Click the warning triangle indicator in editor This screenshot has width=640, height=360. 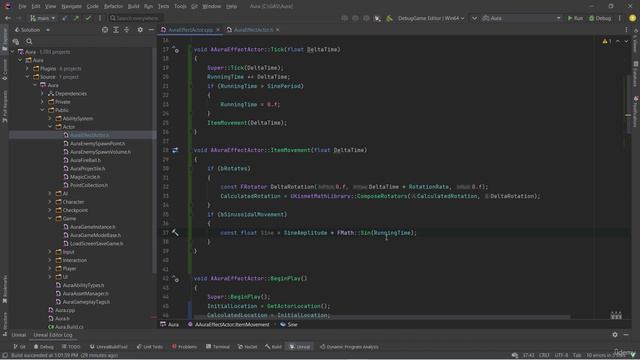pyautogui.click(x=605, y=41)
